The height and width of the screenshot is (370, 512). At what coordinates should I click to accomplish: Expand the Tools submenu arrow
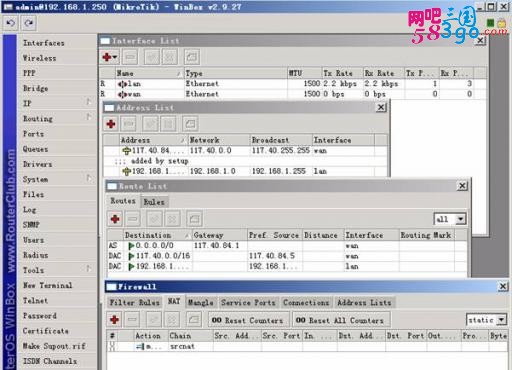point(89,268)
